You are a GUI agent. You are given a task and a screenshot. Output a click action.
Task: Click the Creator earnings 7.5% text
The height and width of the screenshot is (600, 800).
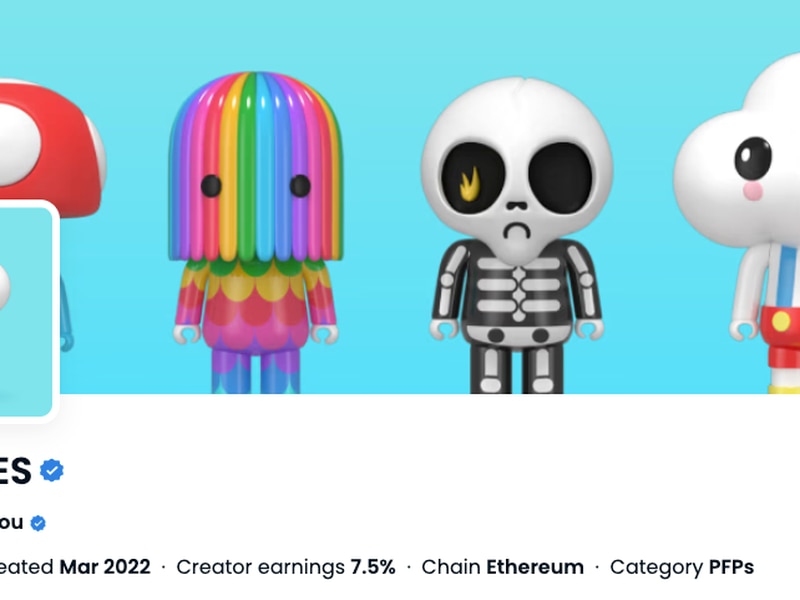click(286, 567)
